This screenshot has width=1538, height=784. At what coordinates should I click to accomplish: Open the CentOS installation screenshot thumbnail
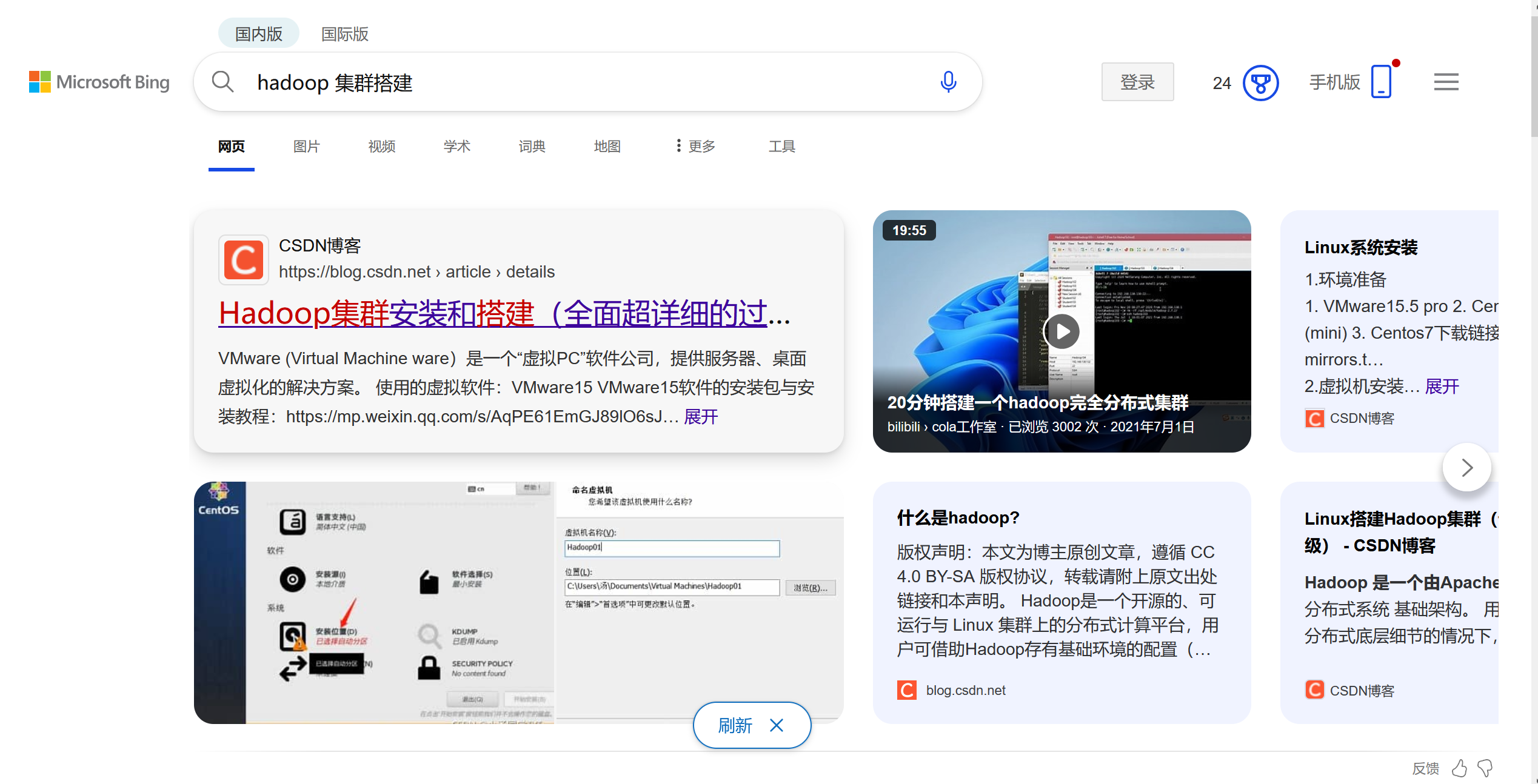point(374,602)
